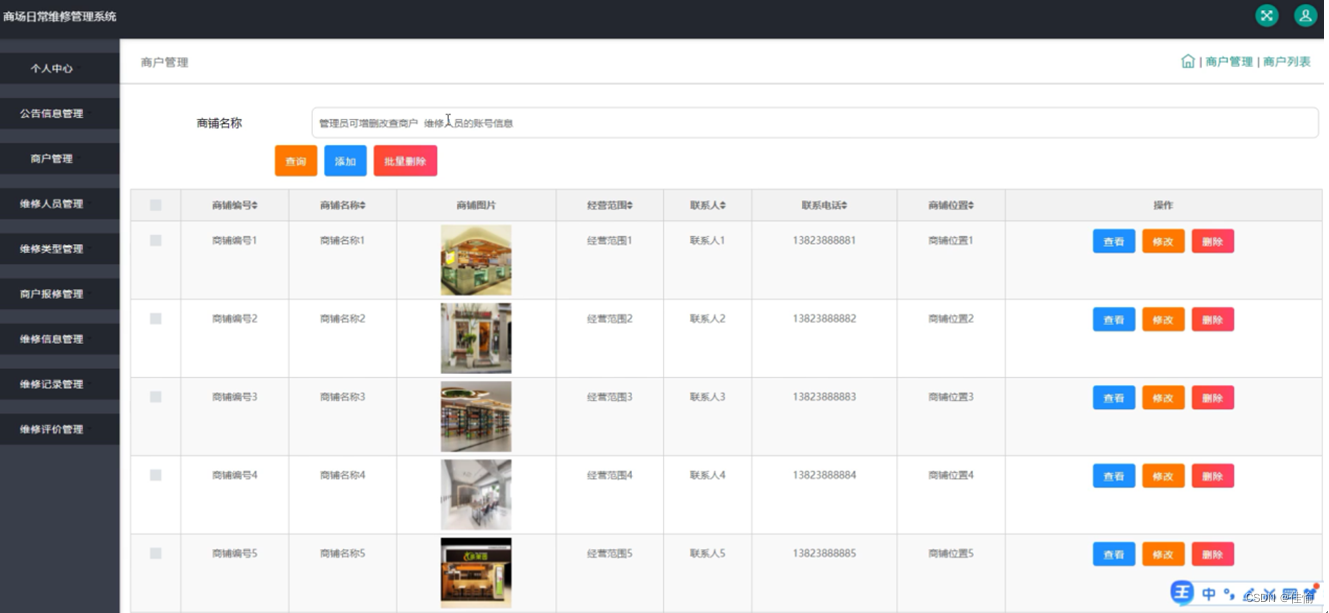The width and height of the screenshot is (1329, 613).
Task: Open 维修评价管理 in the sidebar
Action: [60, 428]
